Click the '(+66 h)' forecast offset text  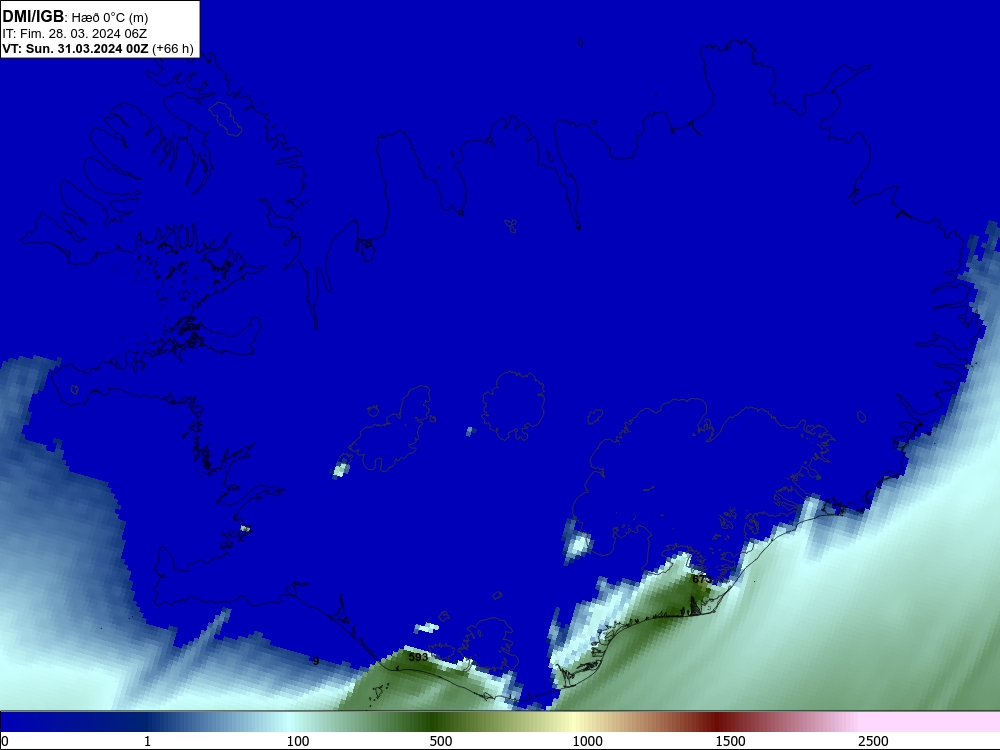tap(173, 49)
